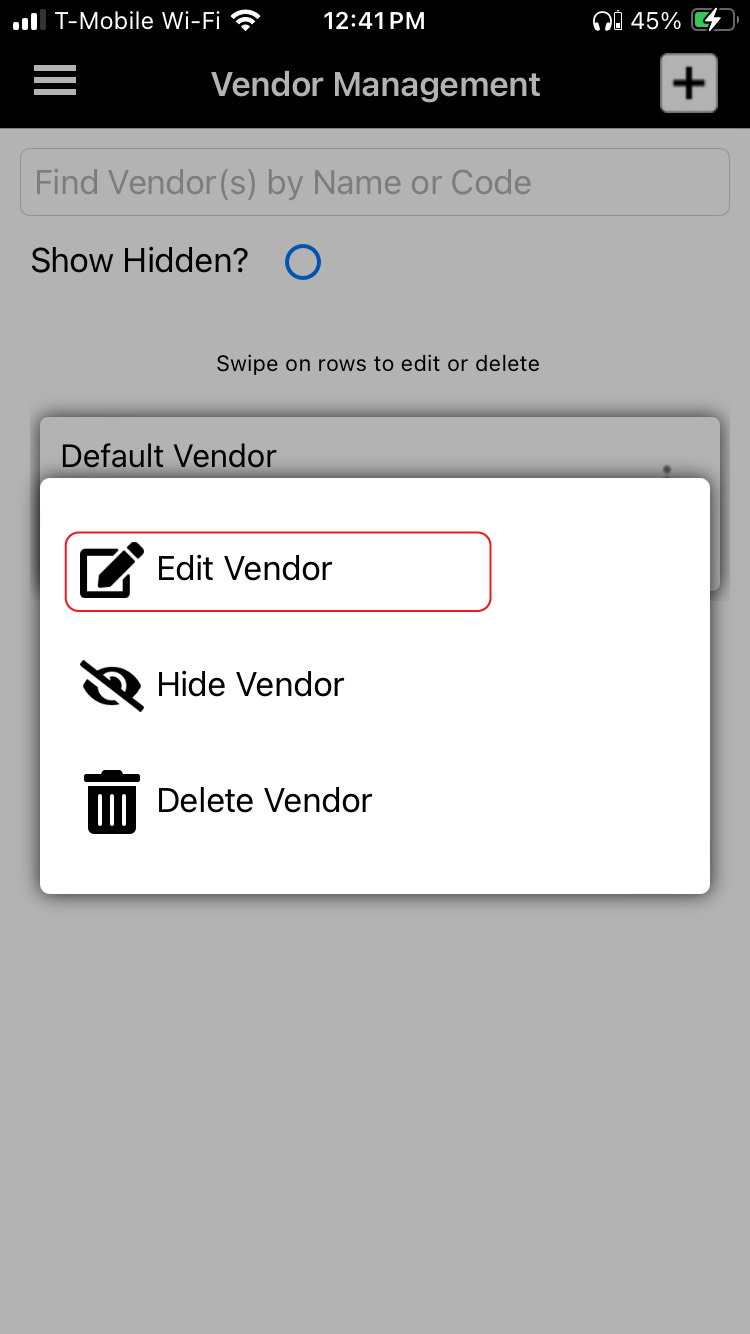Tap the Wi-Fi icon in status bar
The width and height of the screenshot is (750, 1334).
[245, 20]
